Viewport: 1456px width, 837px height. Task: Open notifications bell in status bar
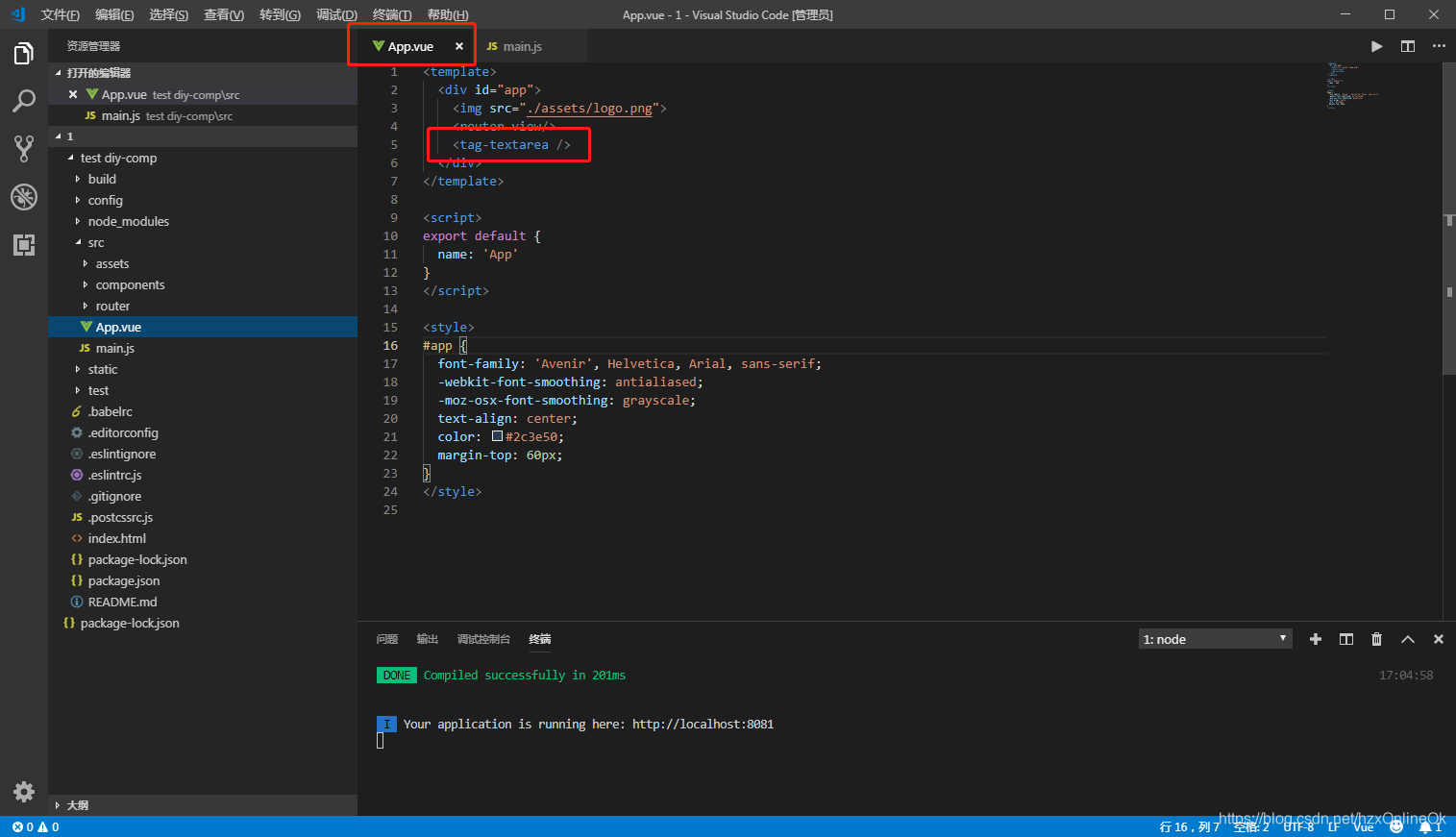1430,826
